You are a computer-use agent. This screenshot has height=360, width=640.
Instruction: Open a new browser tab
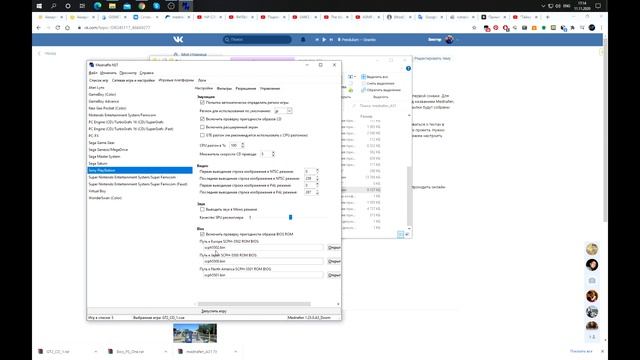coord(547,17)
